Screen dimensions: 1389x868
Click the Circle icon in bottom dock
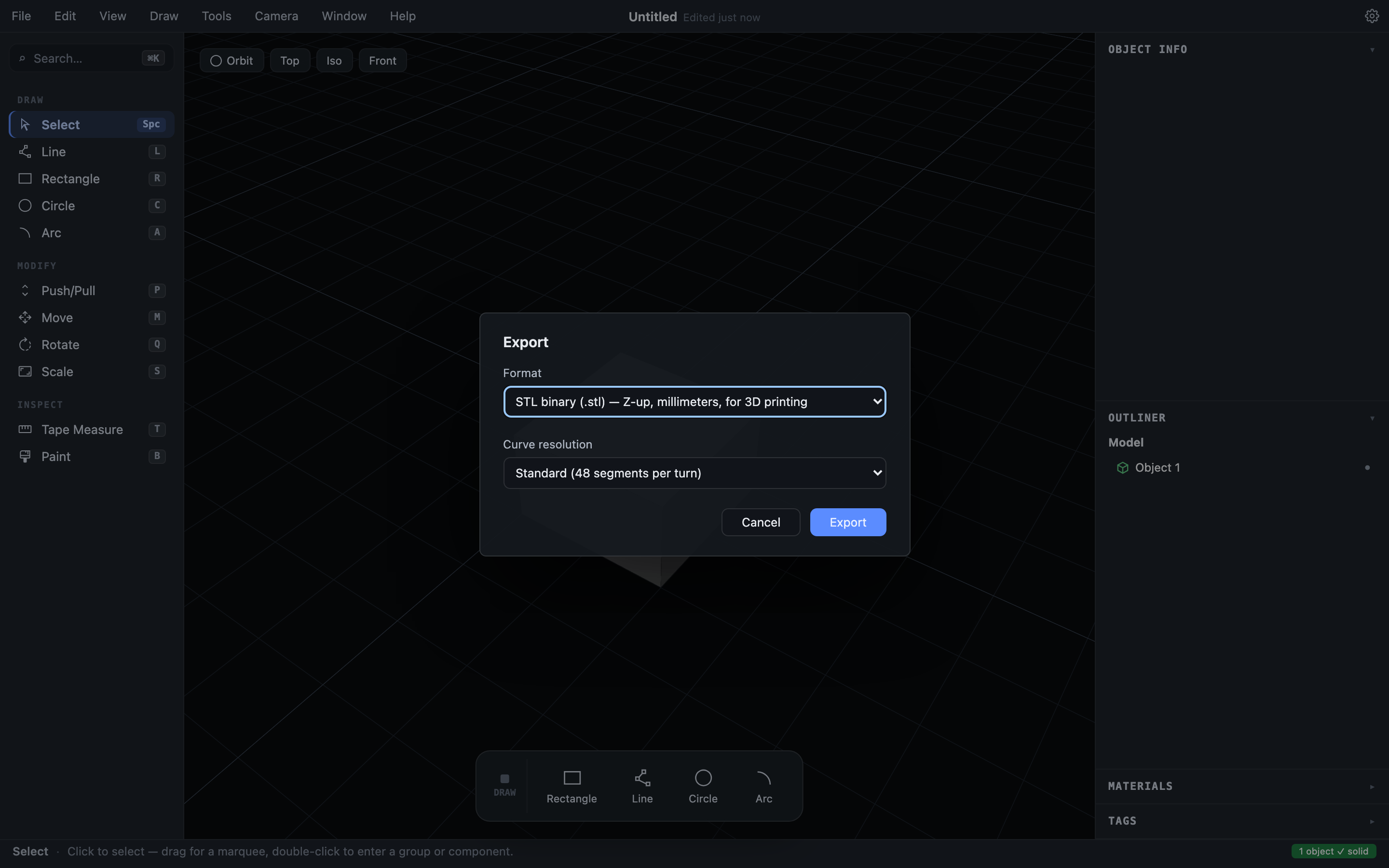(x=703, y=786)
